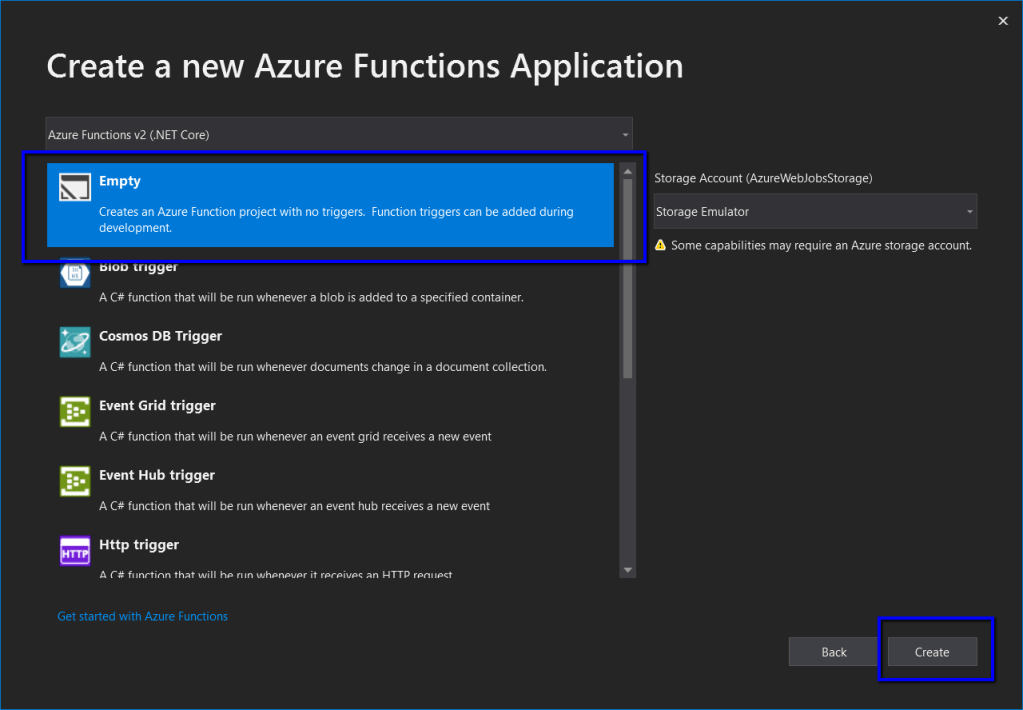Viewport: 1023px width, 710px height.
Task: Expand the Storage Account selection list
Action: coord(967,211)
